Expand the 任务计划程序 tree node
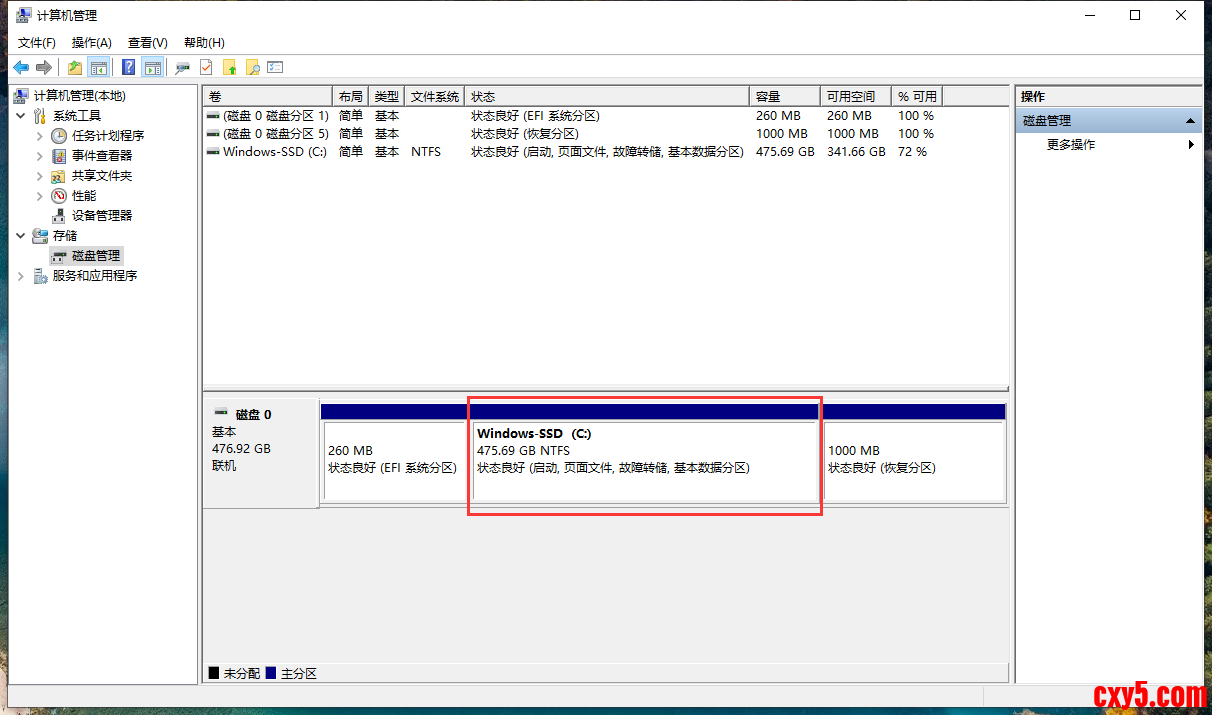 (40, 136)
